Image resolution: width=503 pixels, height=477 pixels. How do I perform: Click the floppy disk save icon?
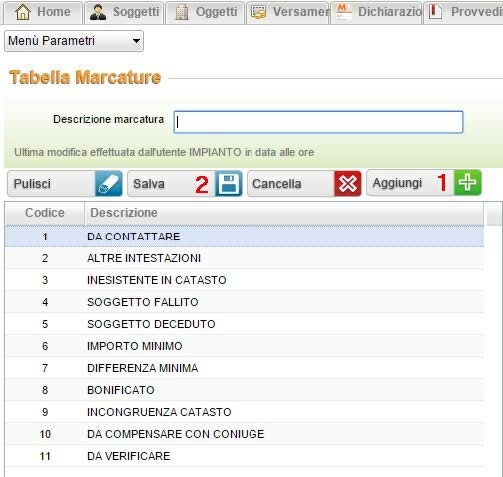pos(229,184)
